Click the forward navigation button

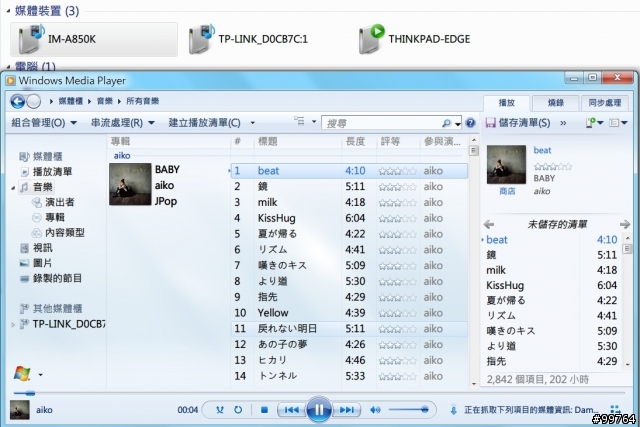pos(33,101)
